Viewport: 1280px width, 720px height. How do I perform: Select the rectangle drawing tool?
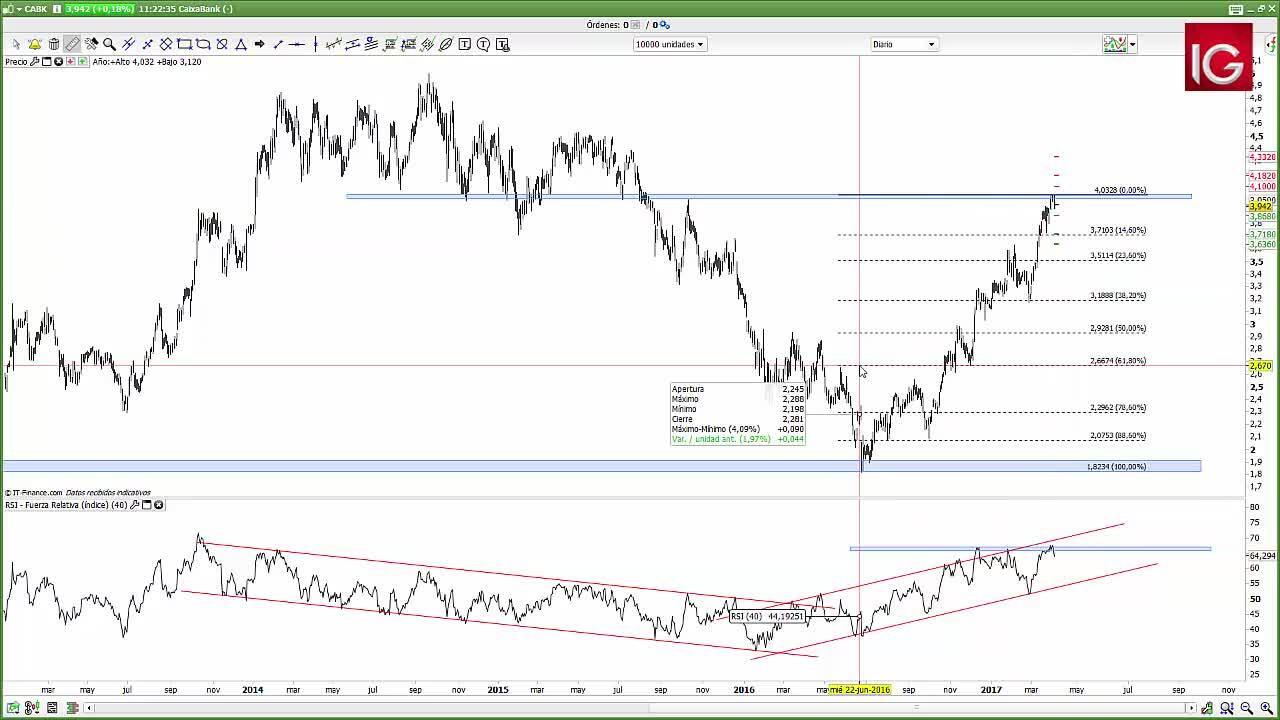point(184,44)
